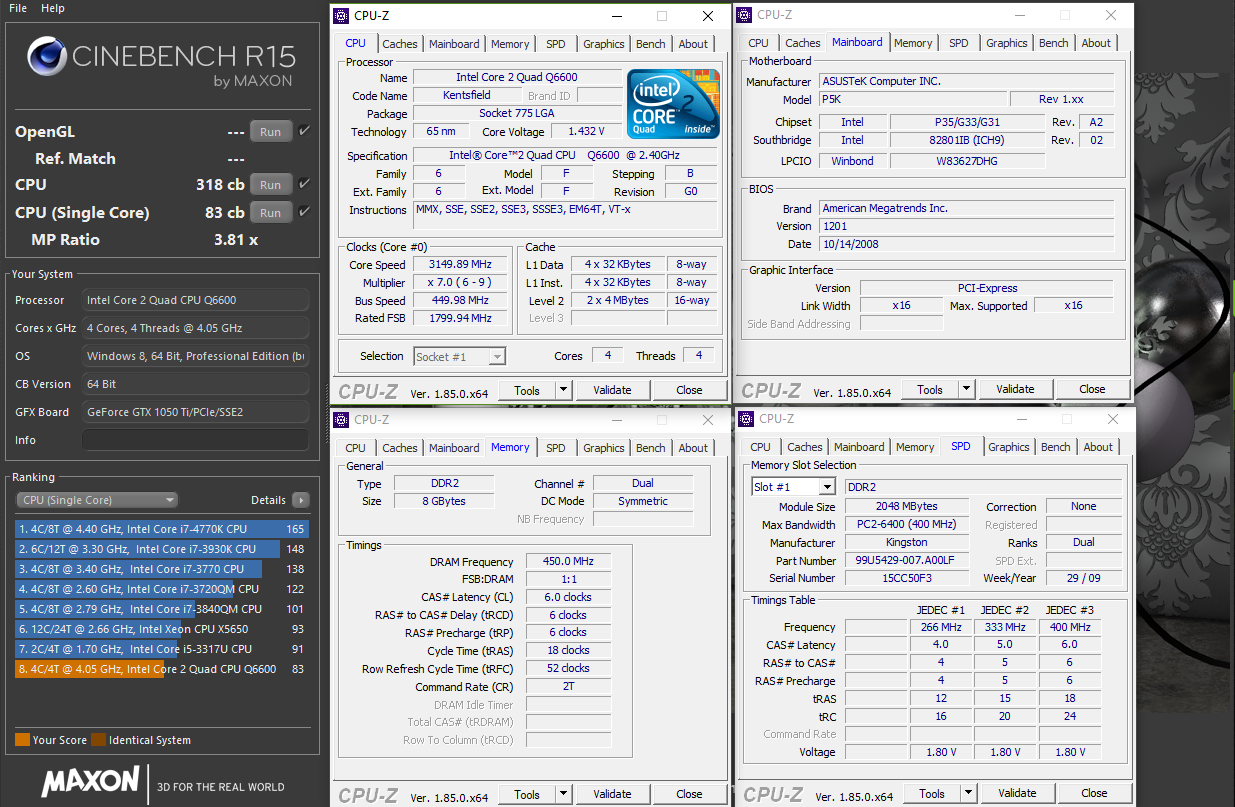This screenshot has height=807, width=1235.
Task: Select ranking entry Intel Core i7-3930K
Action: pos(162,549)
